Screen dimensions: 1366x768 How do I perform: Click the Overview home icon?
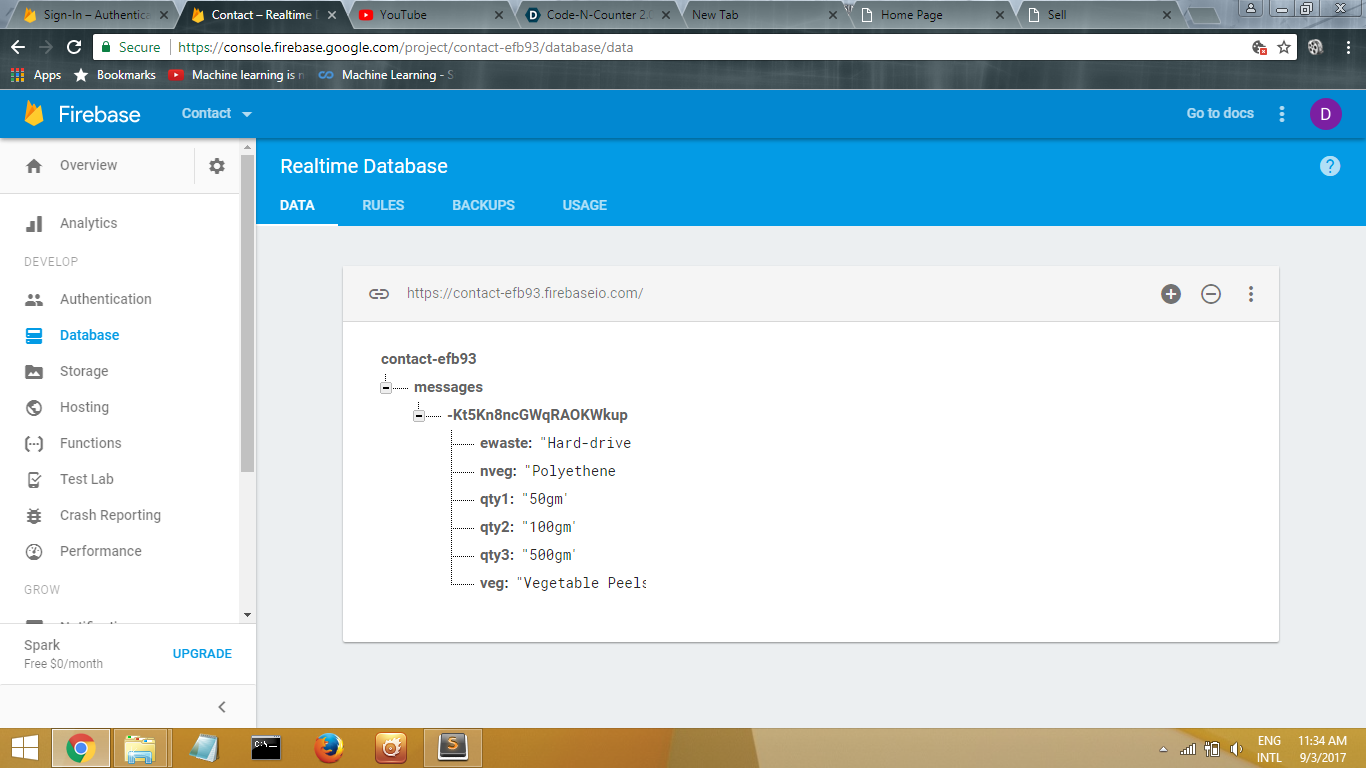[34, 166]
